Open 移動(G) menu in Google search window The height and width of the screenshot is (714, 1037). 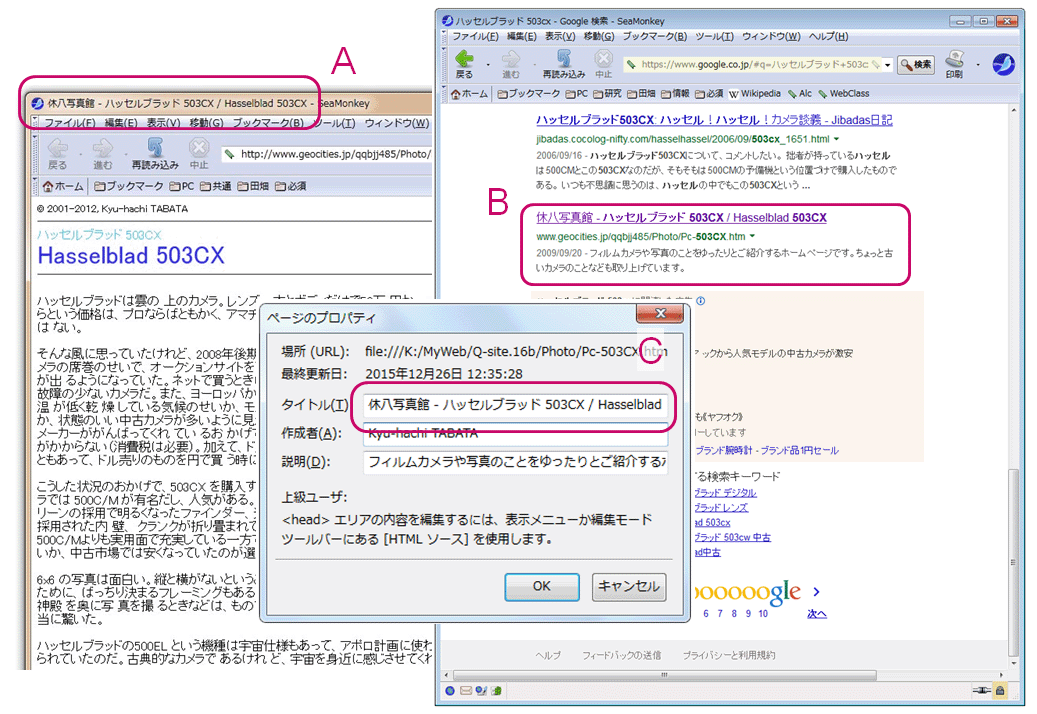[599, 36]
